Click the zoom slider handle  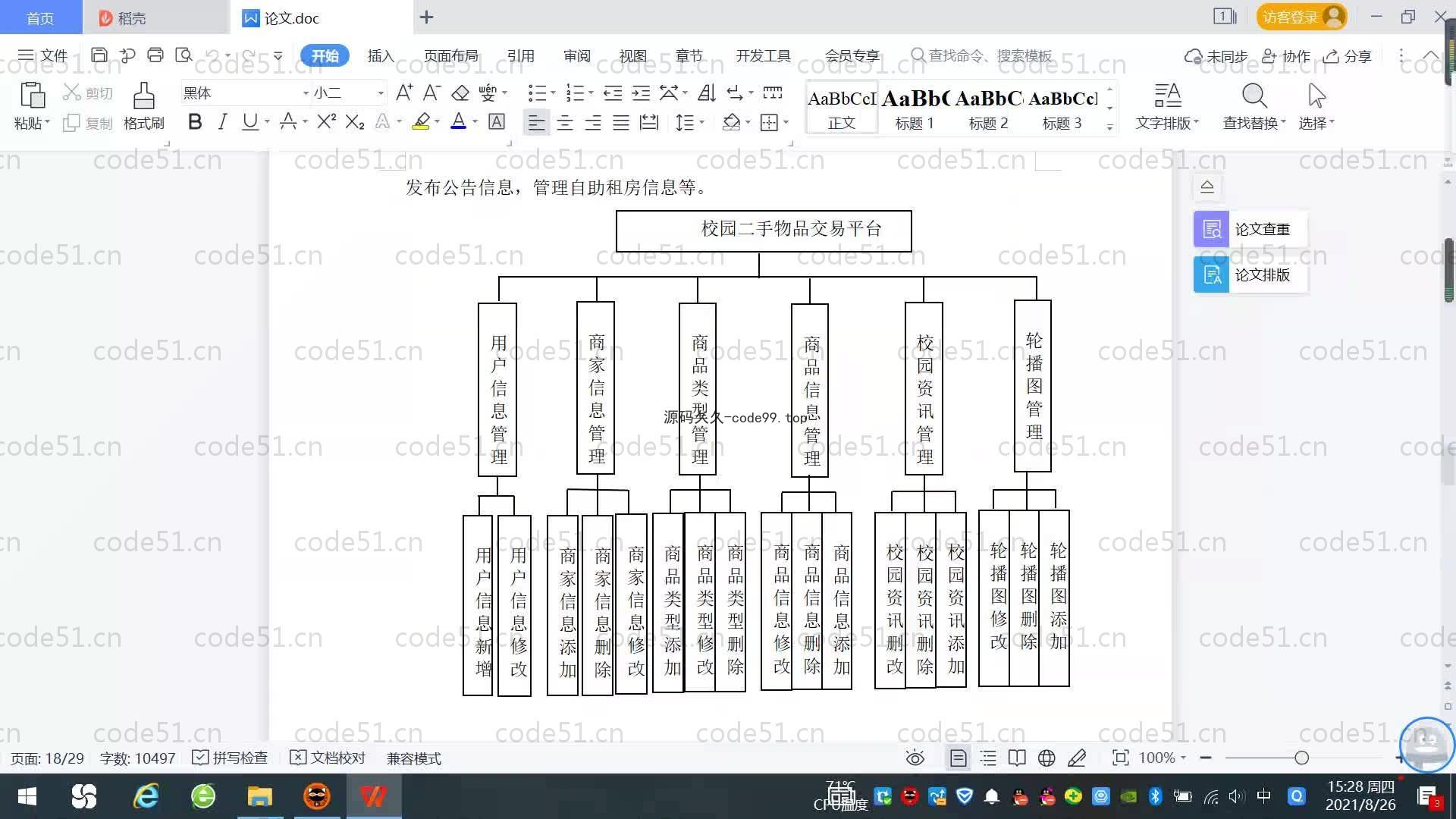point(1302,758)
